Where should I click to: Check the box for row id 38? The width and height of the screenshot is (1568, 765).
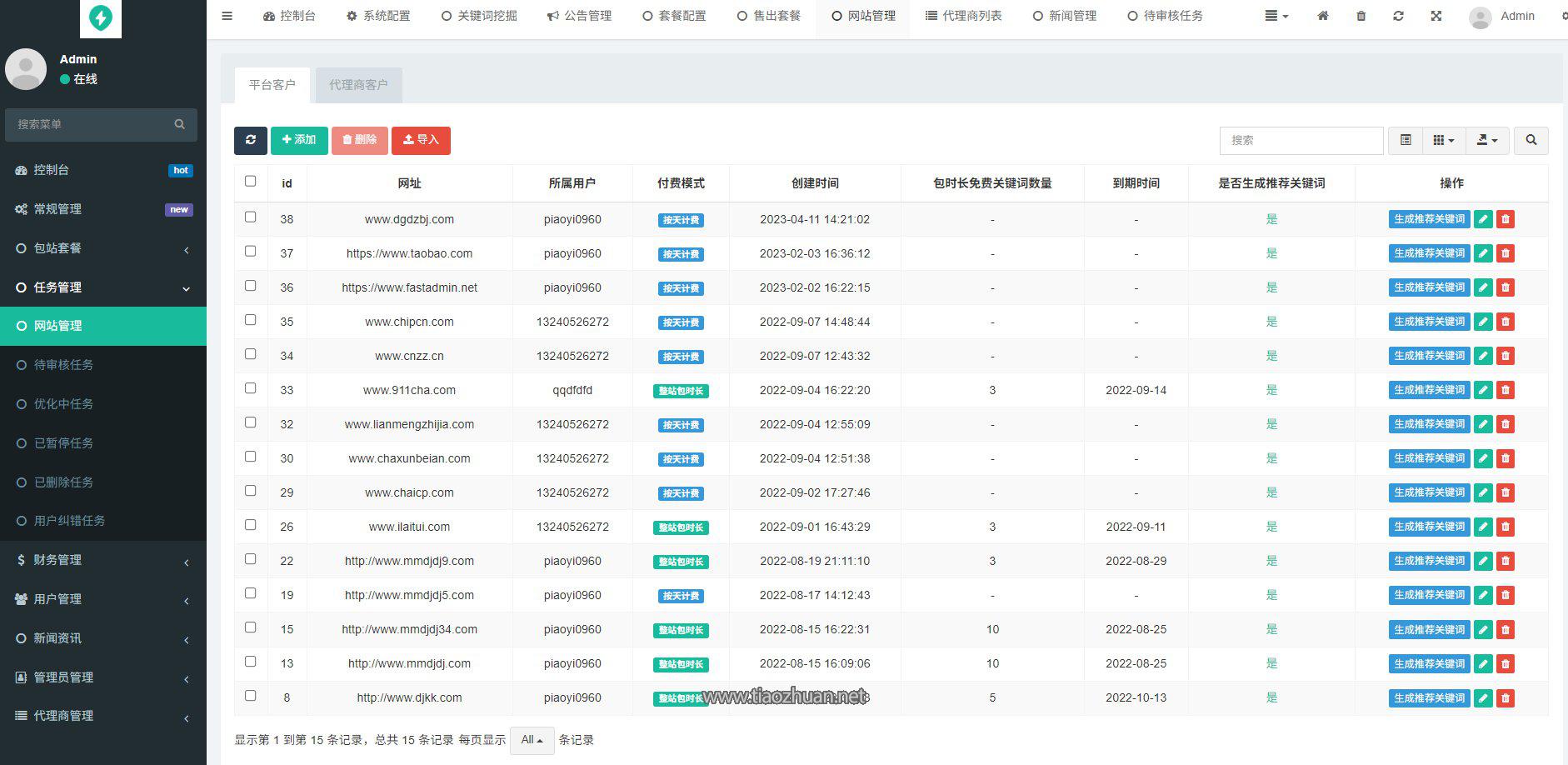tap(251, 217)
